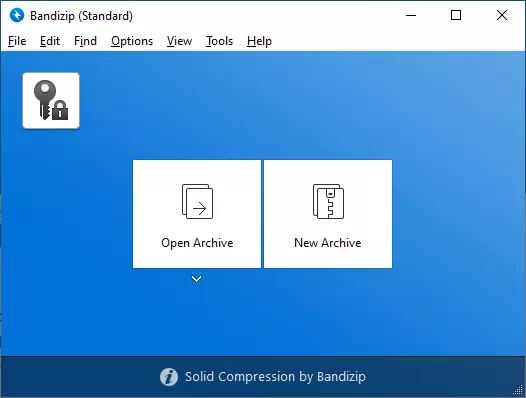This screenshot has width=526, height=398.
Task: Open the Help menu
Action: point(259,41)
